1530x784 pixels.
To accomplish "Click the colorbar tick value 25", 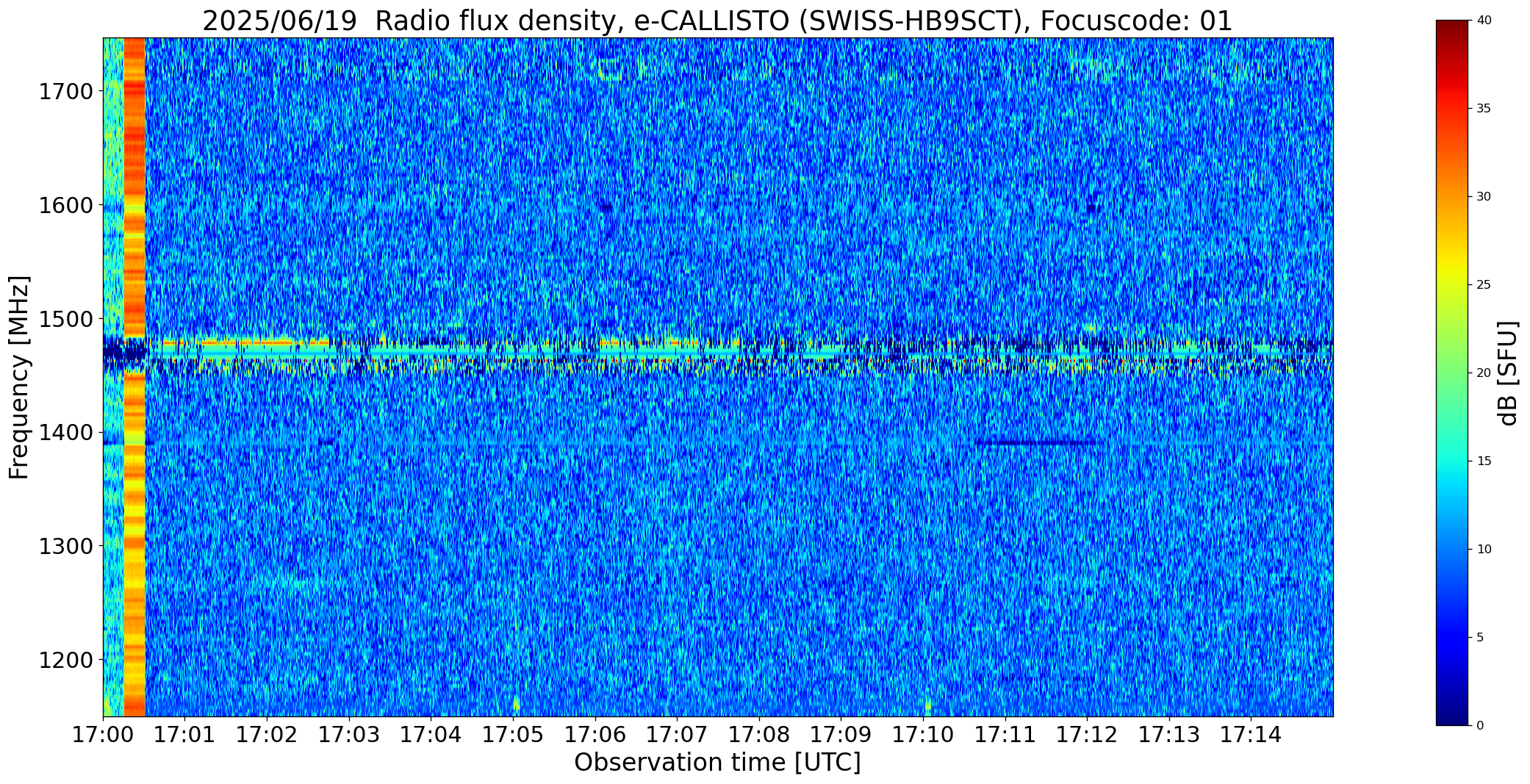I will click(x=1484, y=285).
